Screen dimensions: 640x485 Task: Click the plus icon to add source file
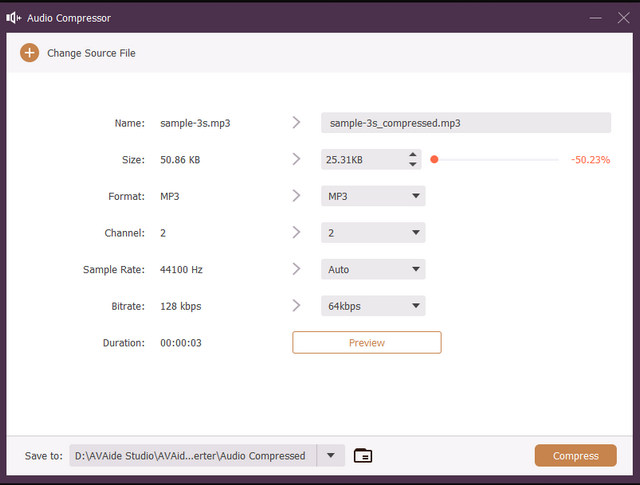[29, 53]
